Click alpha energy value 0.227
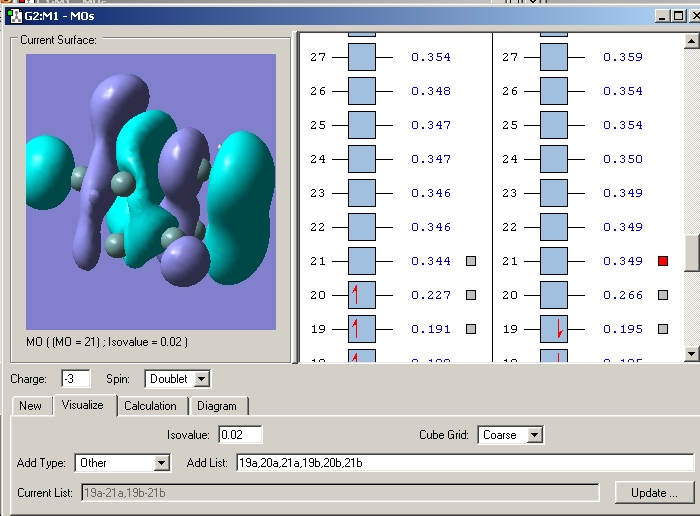This screenshot has width=700, height=516. coord(431,295)
